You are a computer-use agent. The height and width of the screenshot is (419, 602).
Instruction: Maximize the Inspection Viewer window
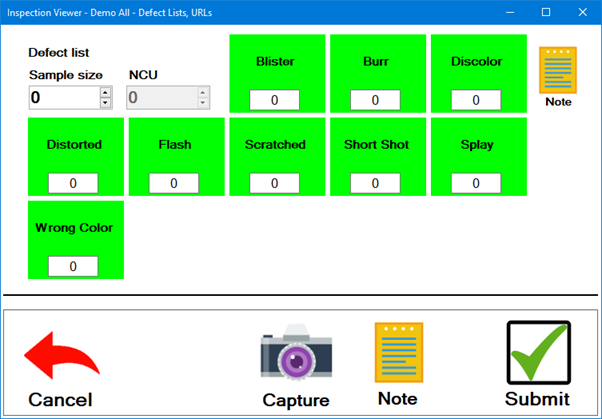(x=546, y=12)
